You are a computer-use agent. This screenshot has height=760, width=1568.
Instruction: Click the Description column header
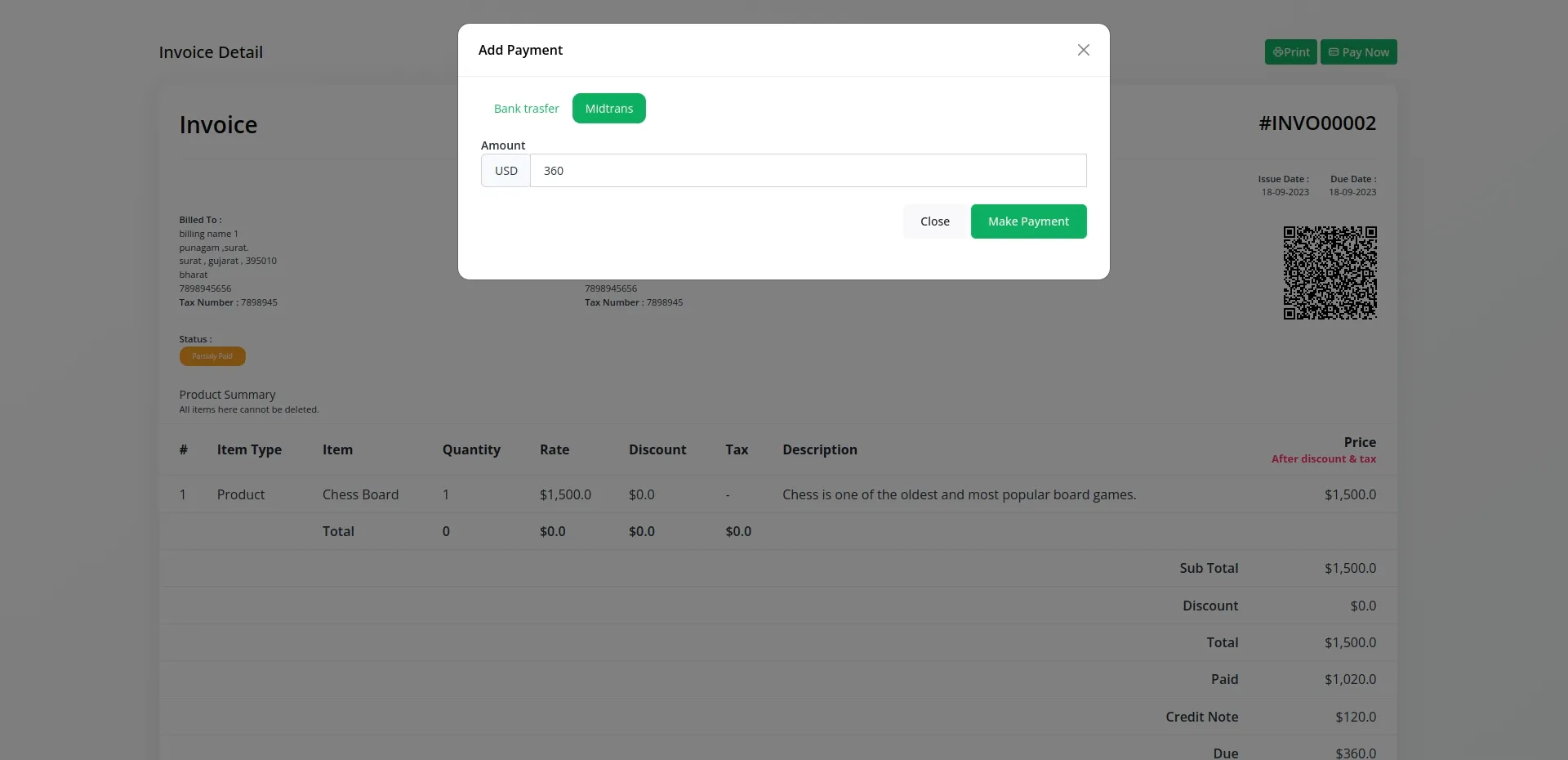pos(819,449)
